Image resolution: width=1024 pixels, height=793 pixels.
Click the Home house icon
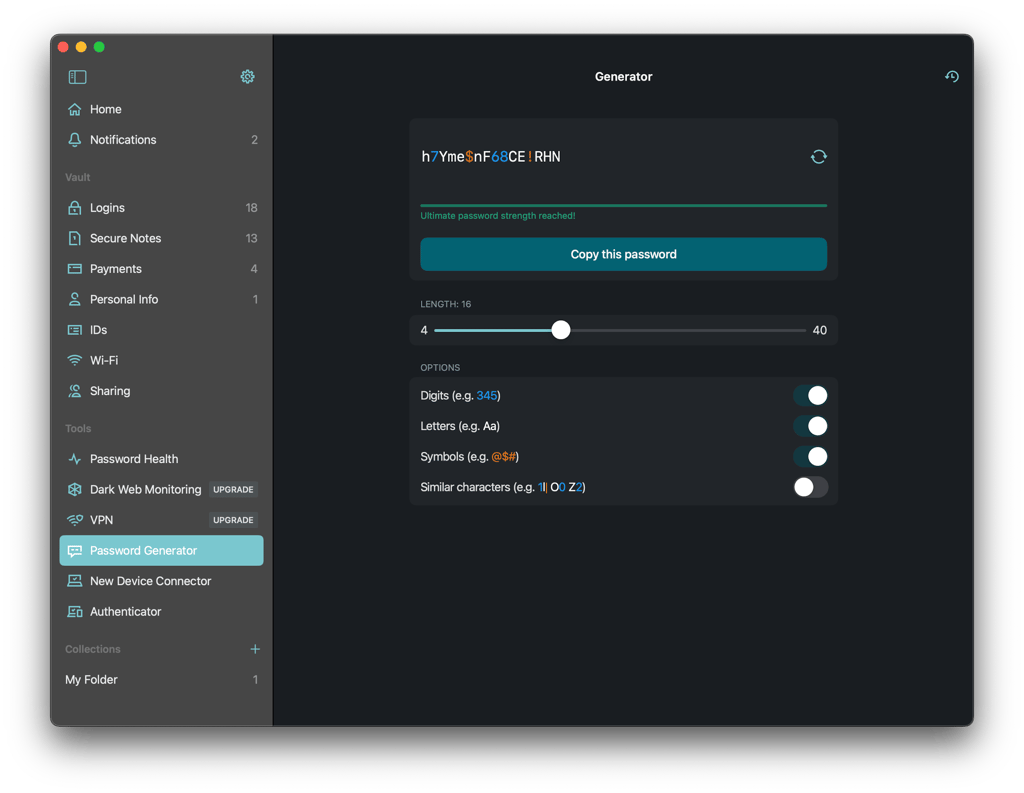75,109
